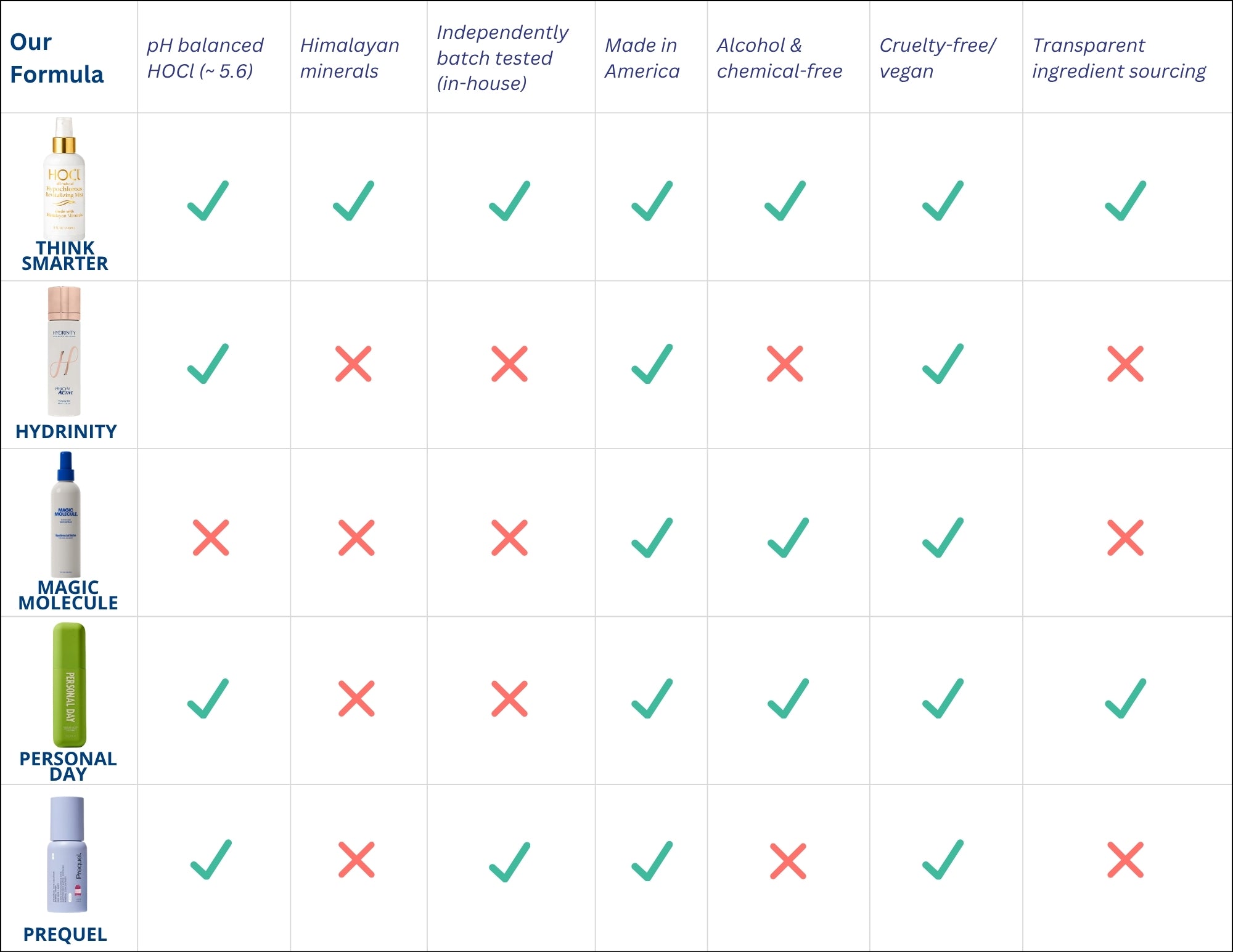Viewport: 1233px width, 952px height.
Task: Click the 'pH balanced HOCl' column header
Action: (205, 58)
